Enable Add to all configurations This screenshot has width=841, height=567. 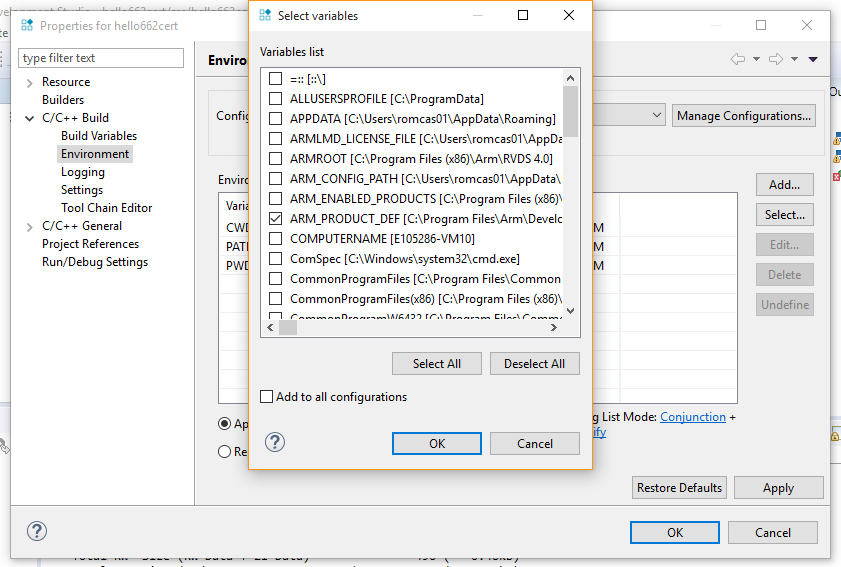[x=266, y=396]
